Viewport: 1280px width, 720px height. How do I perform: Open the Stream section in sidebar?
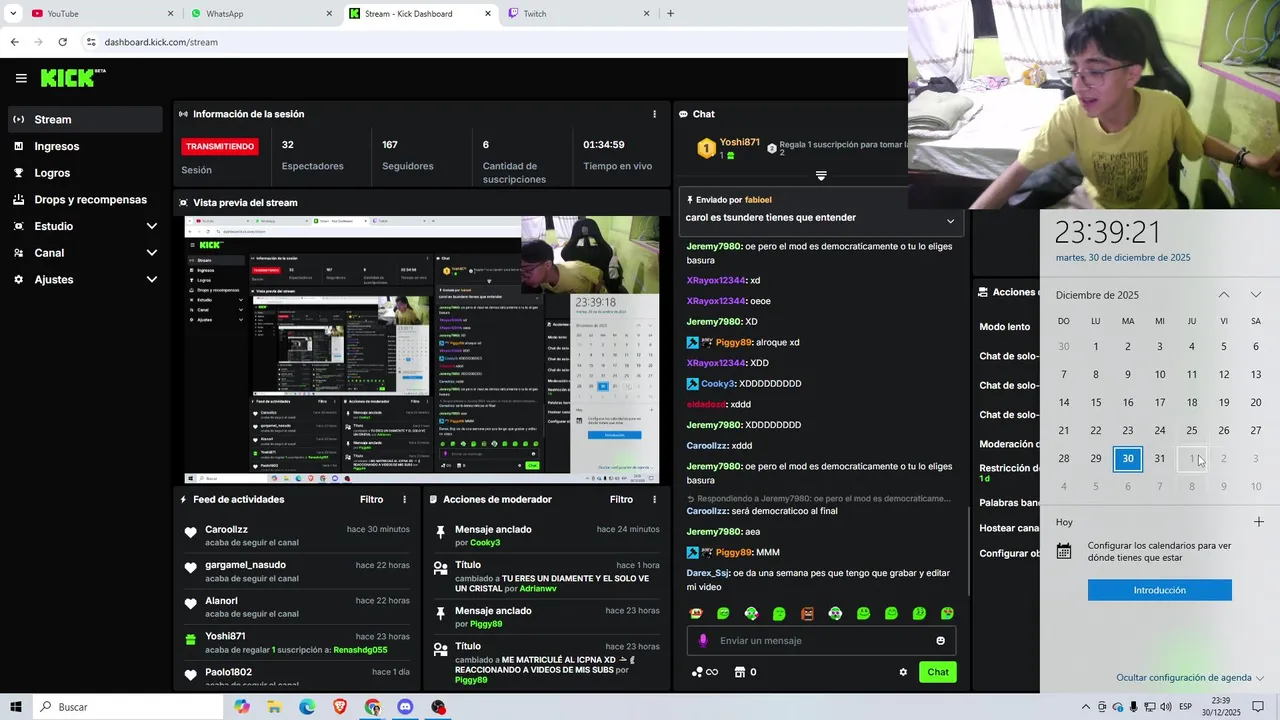[x=85, y=119]
